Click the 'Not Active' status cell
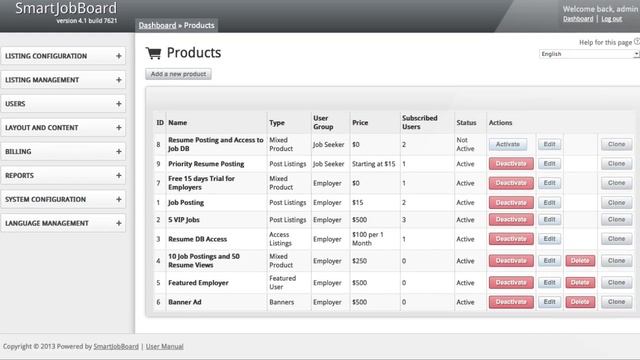Image resolution: width=640 pixels, height=360 pixels. click(x=465, y=144)
